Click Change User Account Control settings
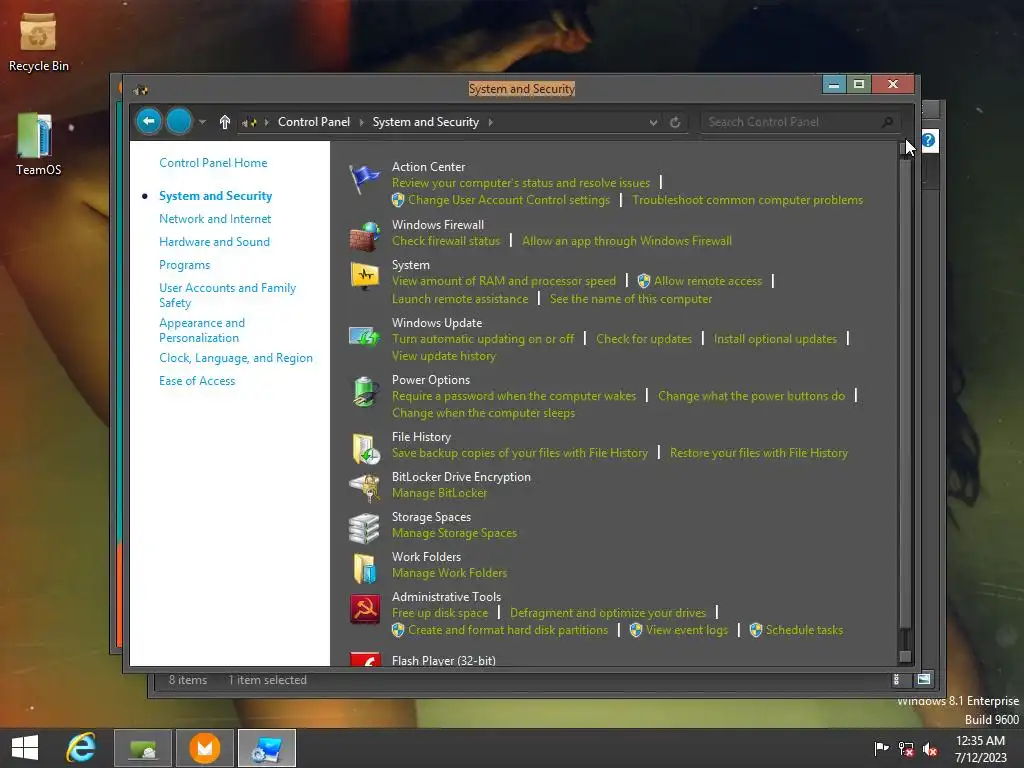This screenshot has width=1024, height=768. (509, 200)
